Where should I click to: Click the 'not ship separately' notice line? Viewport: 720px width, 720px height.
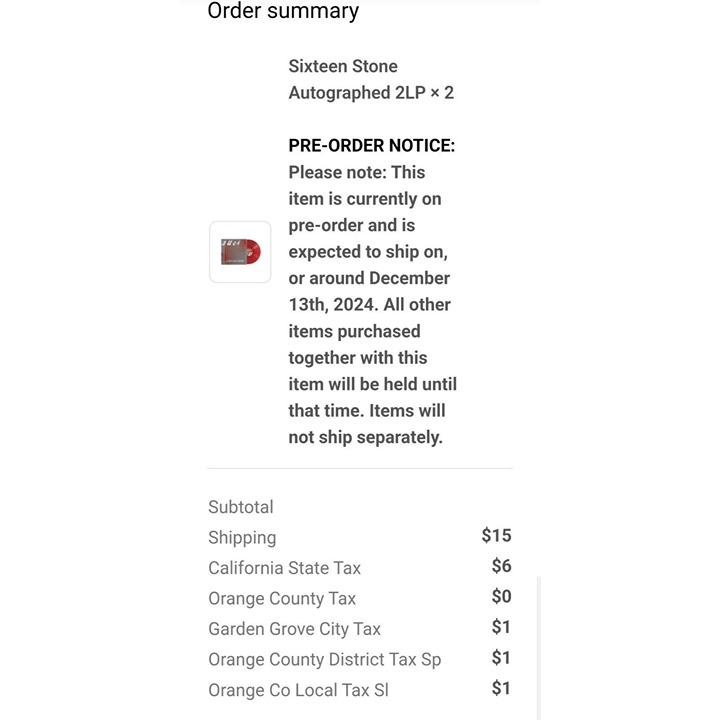(x=366, y=437)
